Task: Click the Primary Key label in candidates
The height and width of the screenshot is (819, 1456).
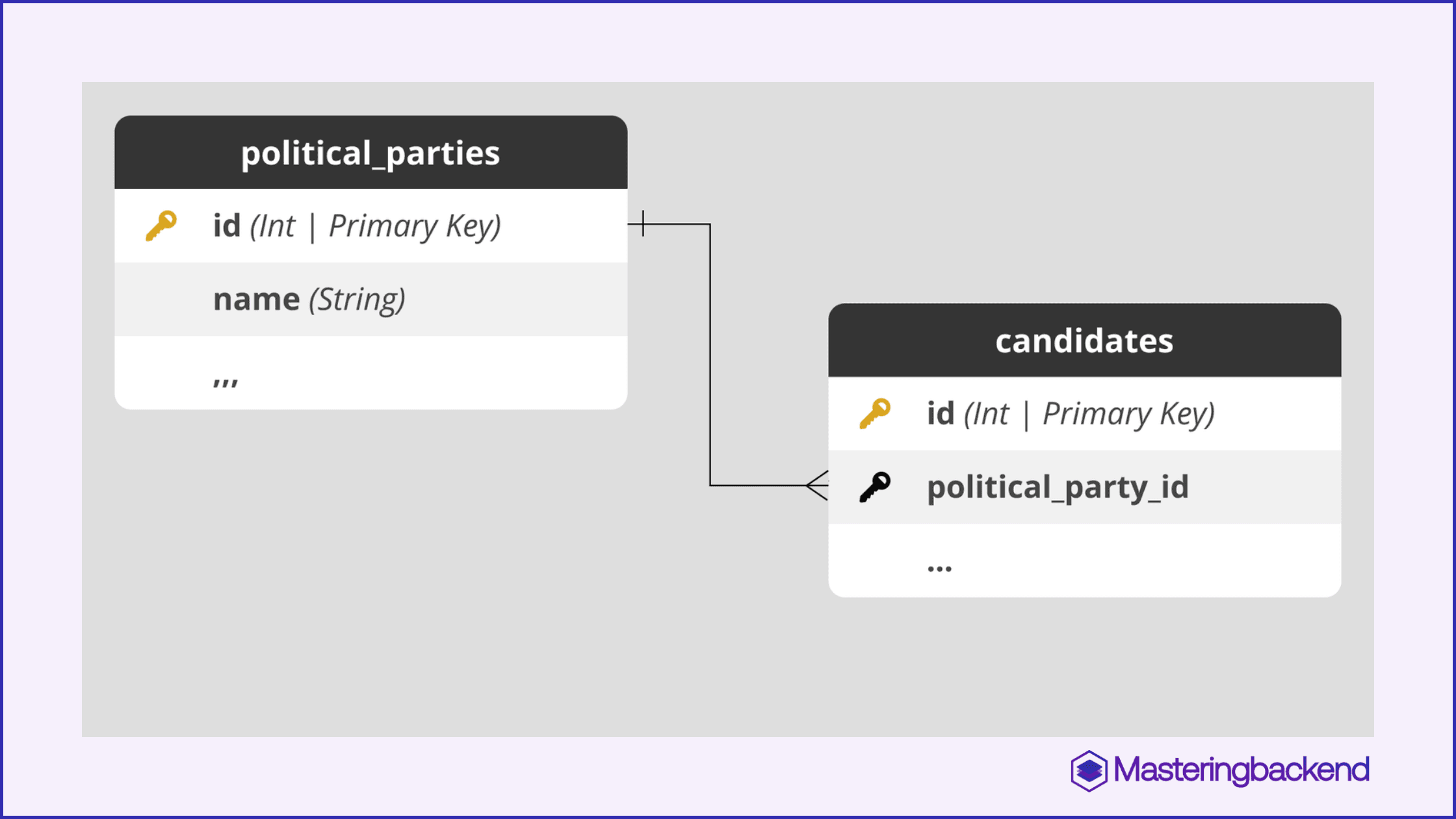Action: coord(1129,414)
